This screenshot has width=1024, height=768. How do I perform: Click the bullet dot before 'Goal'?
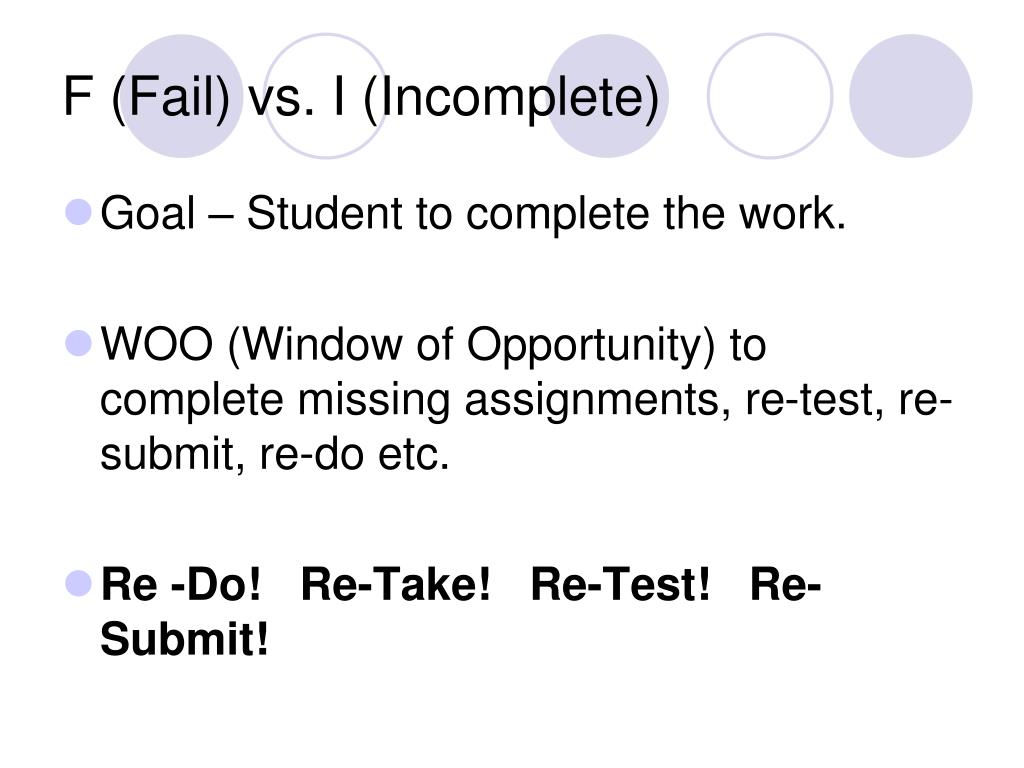tap(79, 212)
